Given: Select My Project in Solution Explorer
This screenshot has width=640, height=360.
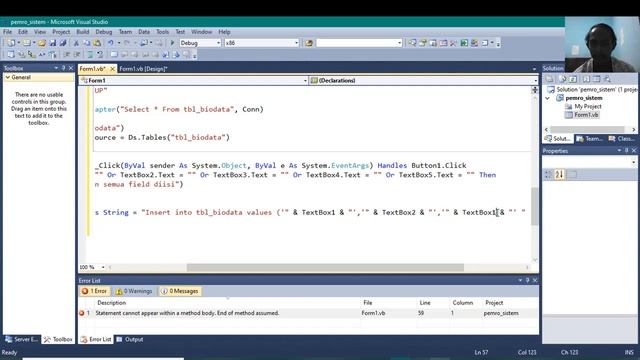Looking at the screenshot, I should pyautogui.click(x=588, y=106).
